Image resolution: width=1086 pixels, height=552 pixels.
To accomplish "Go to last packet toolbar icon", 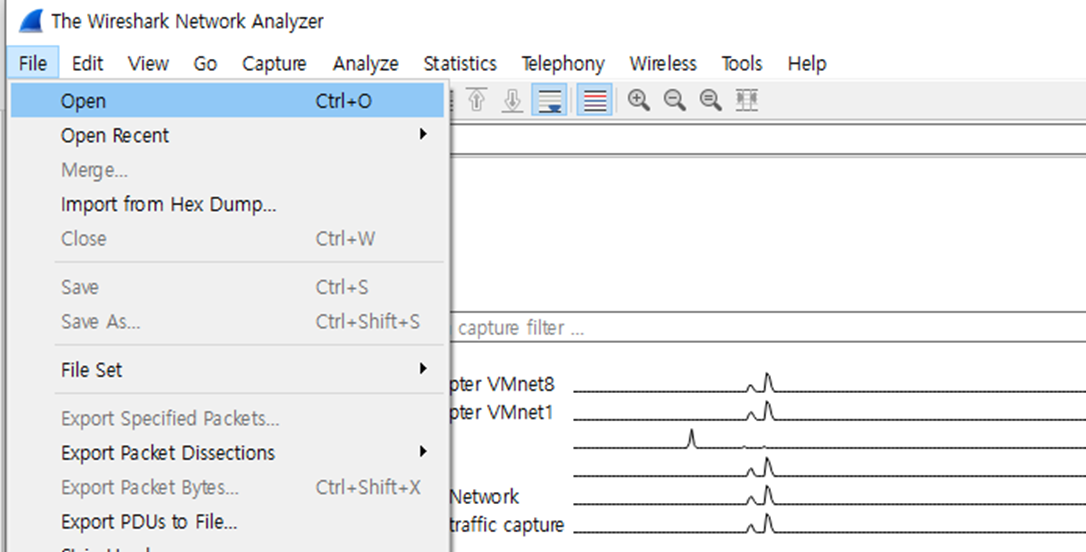I will (x=513, y=100).
